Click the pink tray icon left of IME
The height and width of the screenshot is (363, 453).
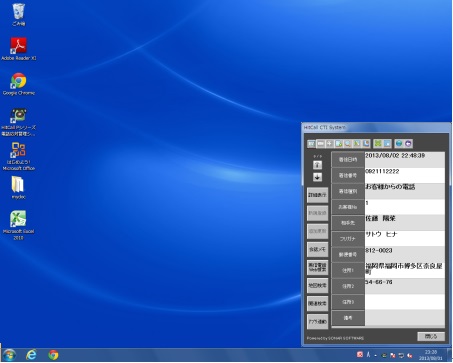point(360,355)
